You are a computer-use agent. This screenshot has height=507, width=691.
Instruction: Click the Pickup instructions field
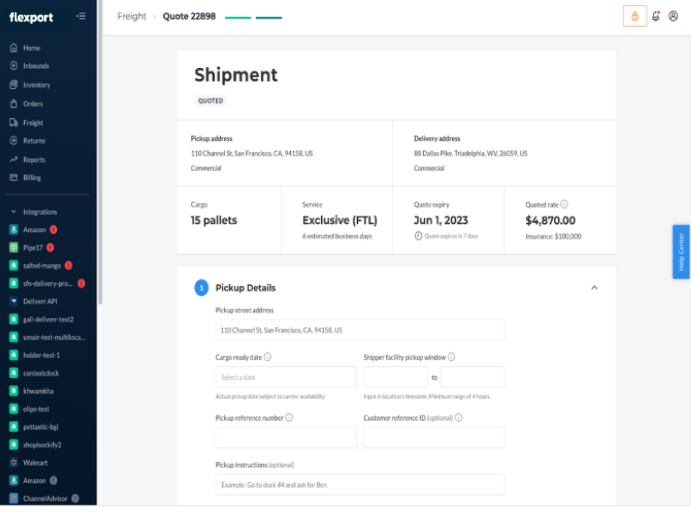pyautogui.click(x=360, y=485)
